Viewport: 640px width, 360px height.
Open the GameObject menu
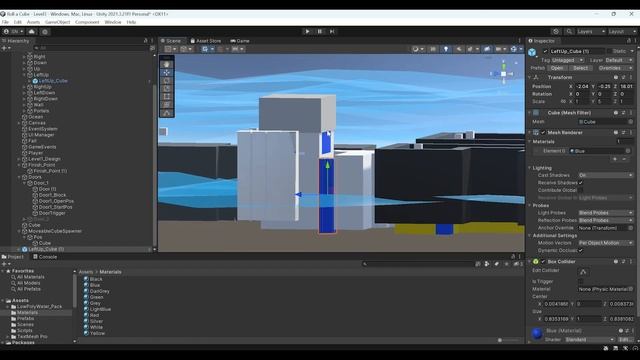click(58, 22)
